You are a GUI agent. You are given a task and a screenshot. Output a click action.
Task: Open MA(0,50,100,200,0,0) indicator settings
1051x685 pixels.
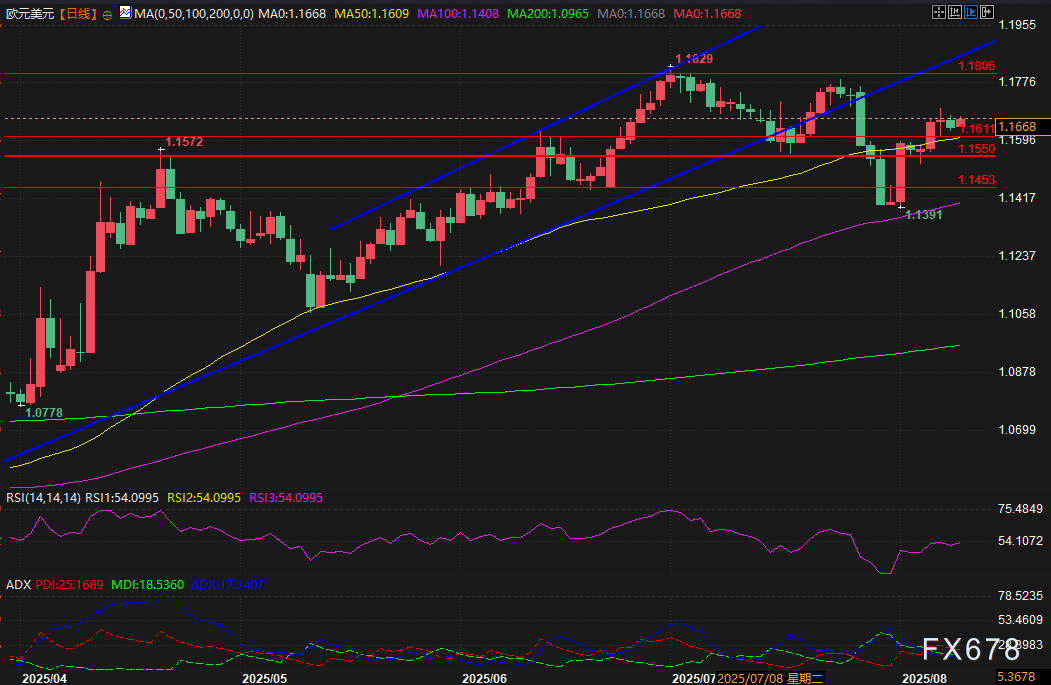(x=194, y=15)
